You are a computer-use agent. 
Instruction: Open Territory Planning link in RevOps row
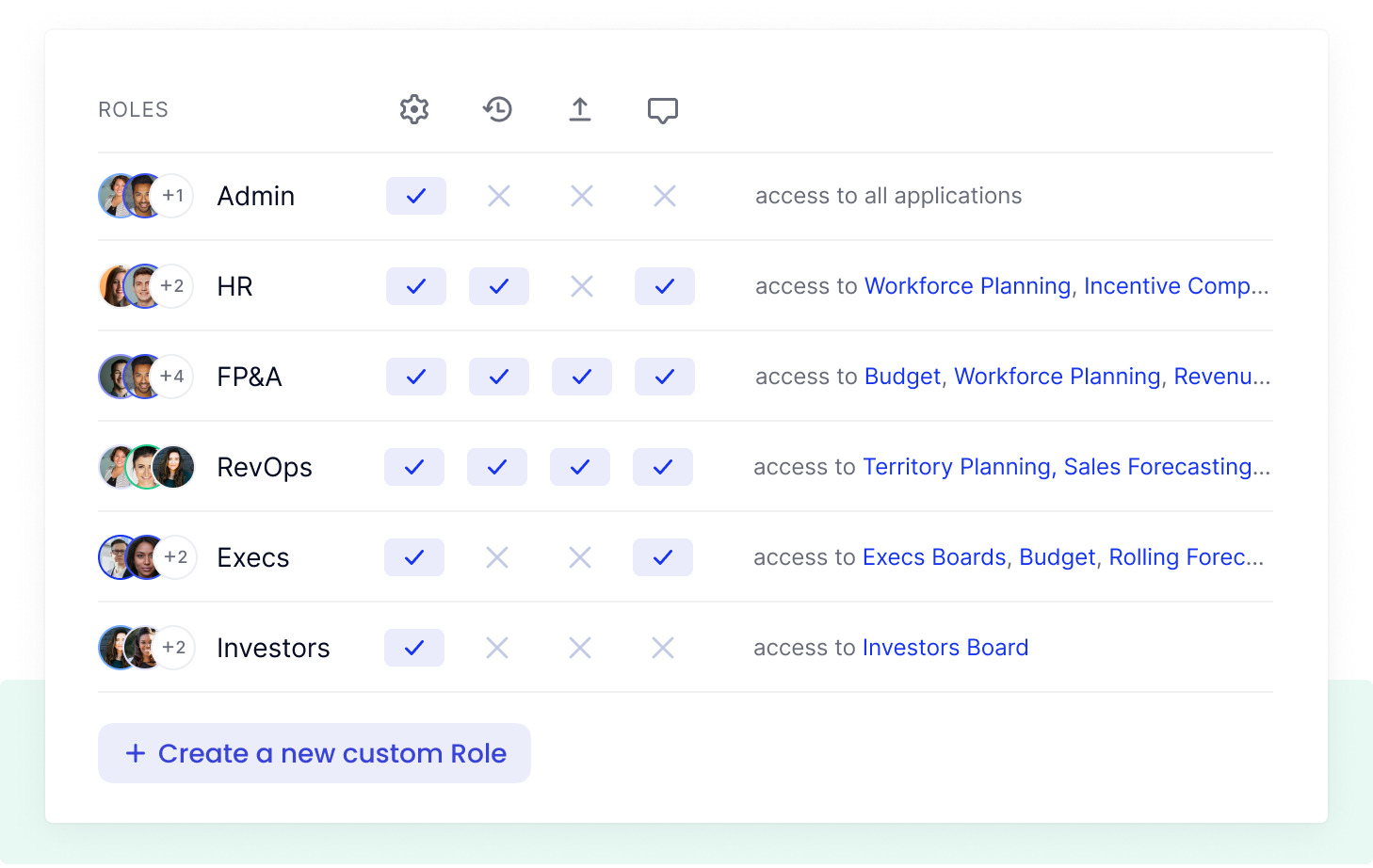point(956,467)
